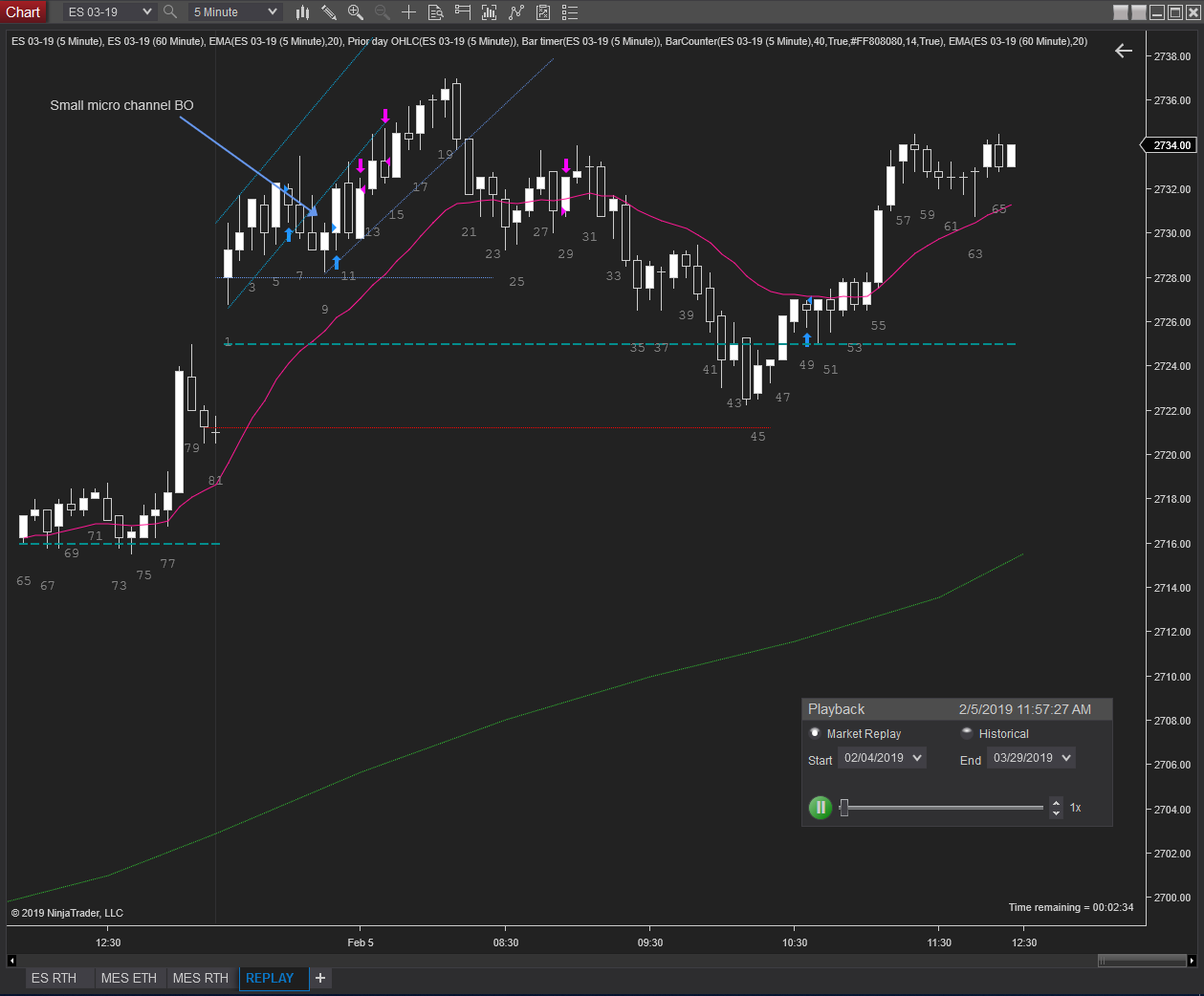Open the Strategies icon
The width and height of the screenshot is (1204, 996).
(x=543, y=11)
